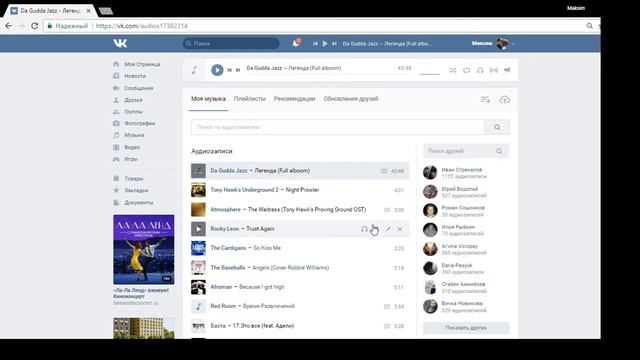Close the Da Gudda Jazz browser tab
640x360 pixels.
[x=89, y=11]
